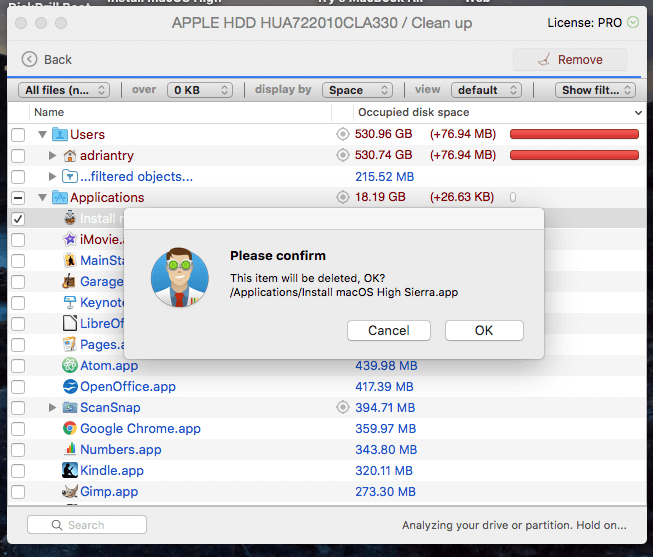Image resolution: width=653 pixels, height=557 pixels.
Task: Click the OpenOffice app icon
Action: 70,387
